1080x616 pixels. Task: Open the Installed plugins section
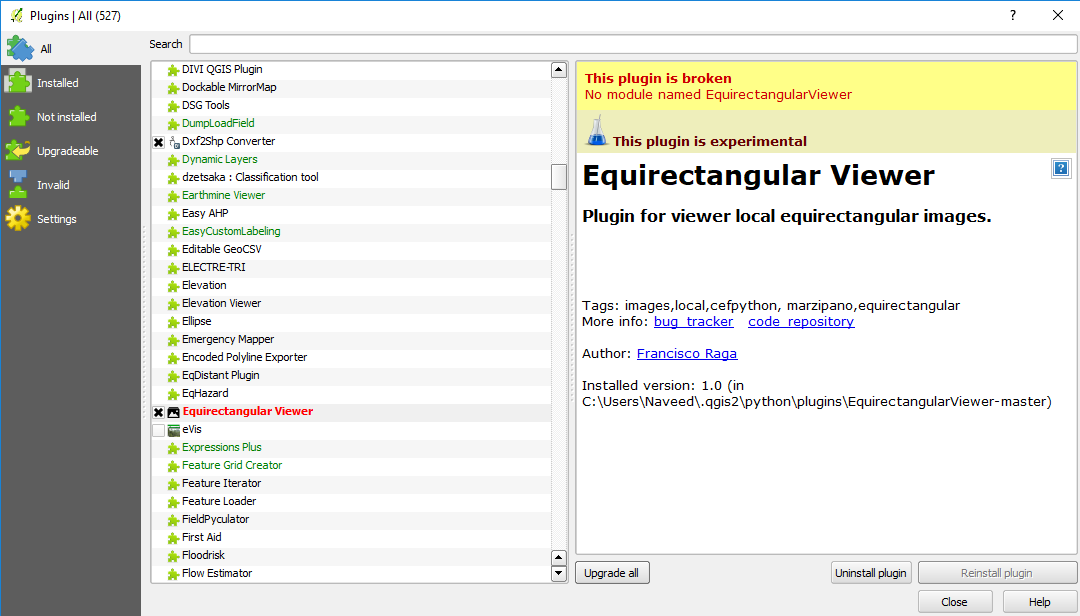pyautogui.click(x=22, y=82)
